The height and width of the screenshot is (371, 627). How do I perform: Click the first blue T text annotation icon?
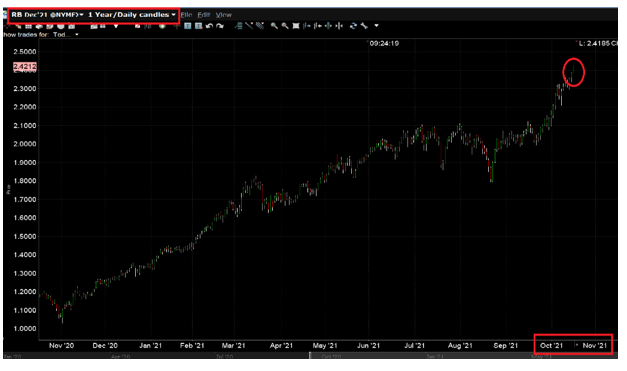click(188, 26)
